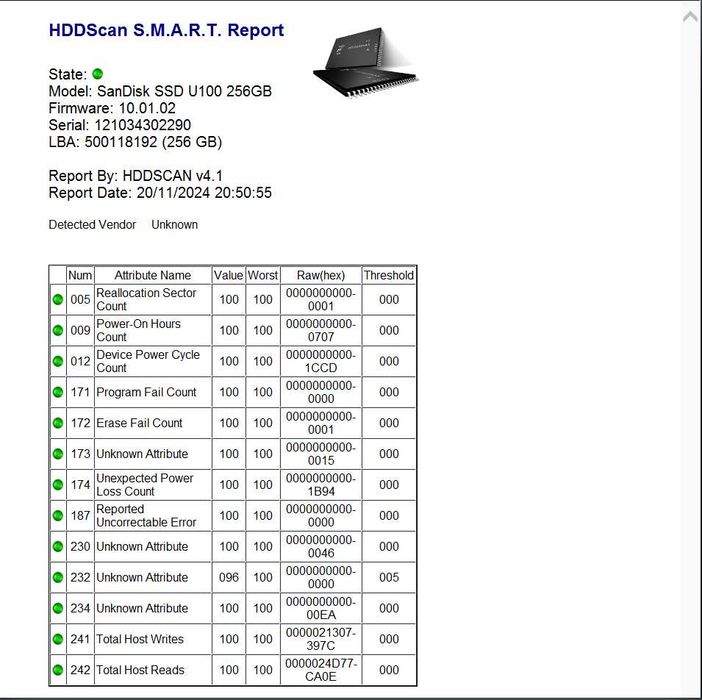The image size is (702, 700).
Task: Click the Worst column header
Action: 263,275
